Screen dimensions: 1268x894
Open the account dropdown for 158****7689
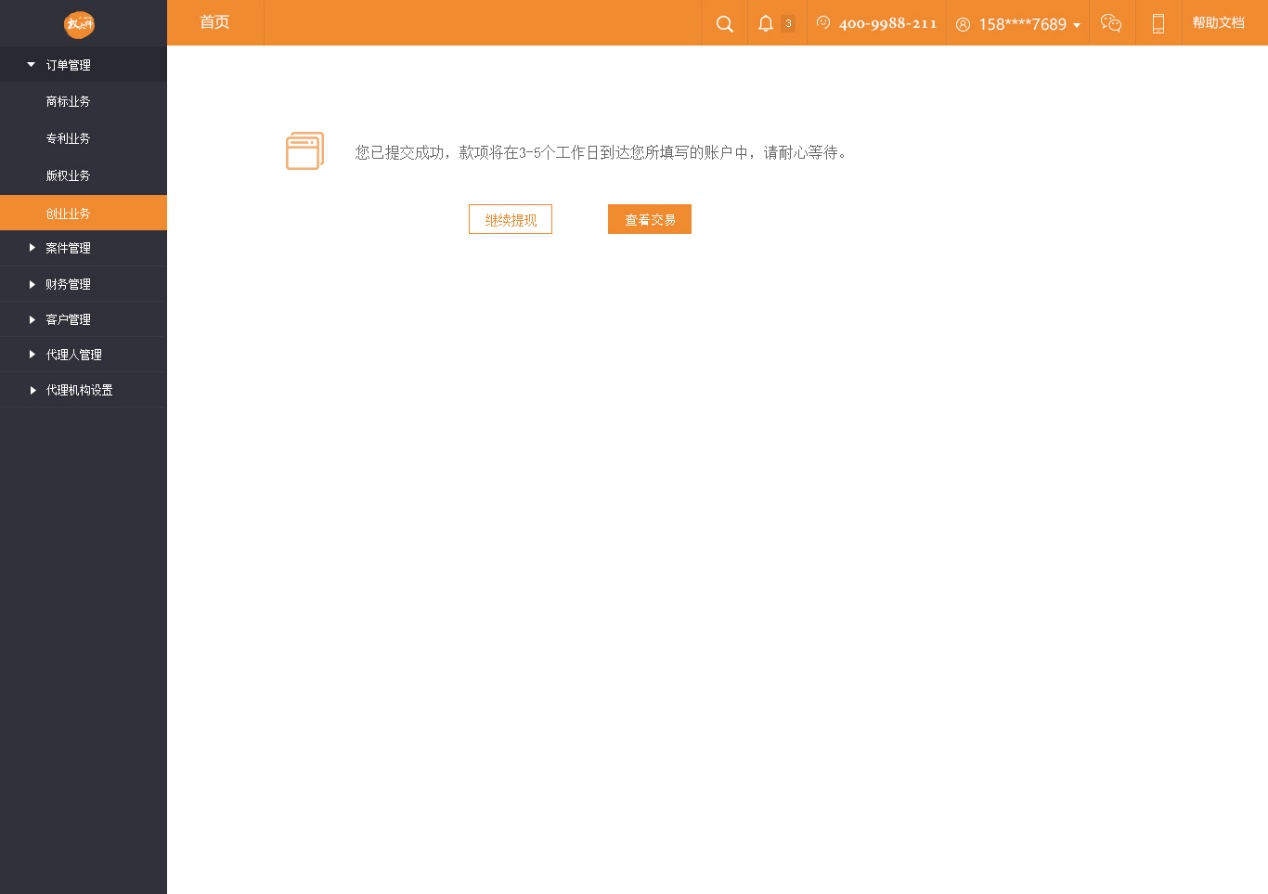coord(1021,24)
